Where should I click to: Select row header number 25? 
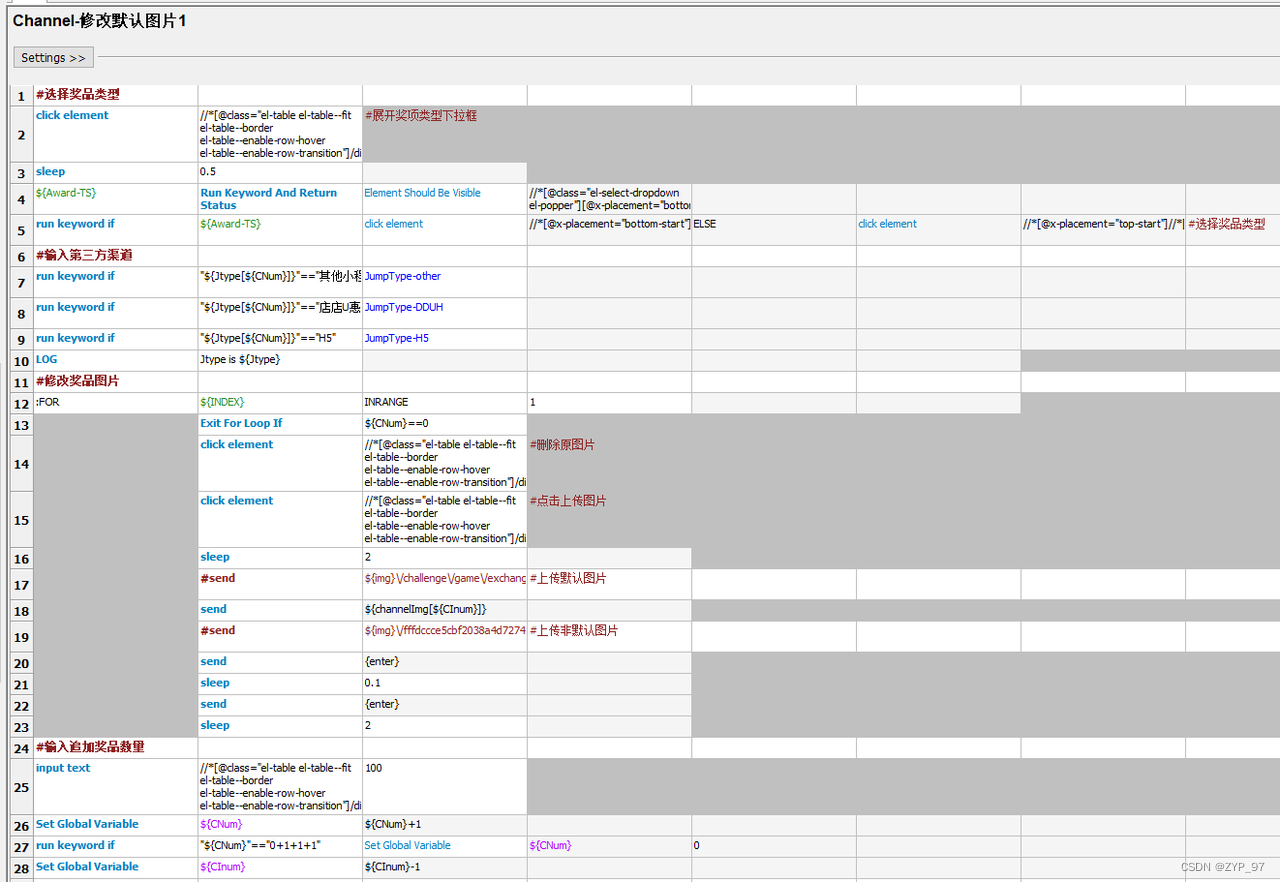click(22, 787)
